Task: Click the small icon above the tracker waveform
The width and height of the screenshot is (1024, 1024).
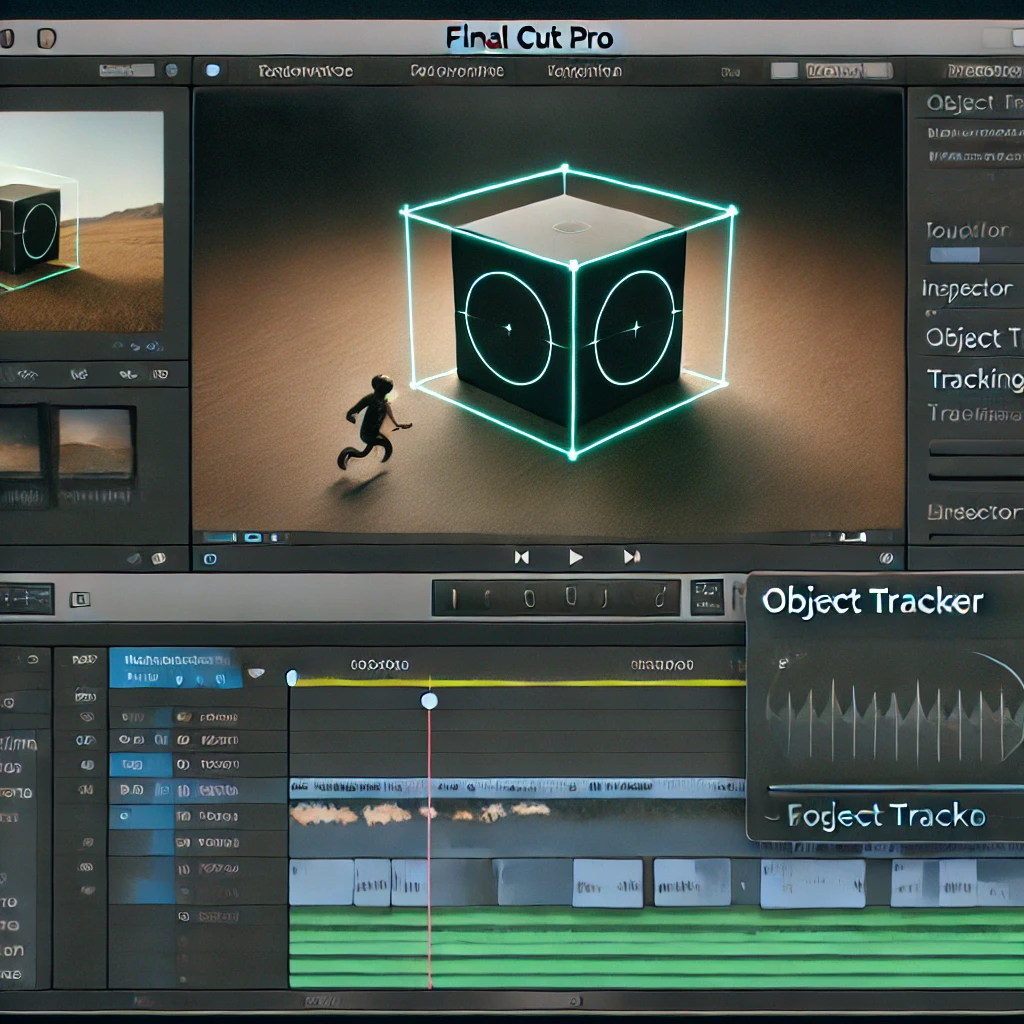Action: (x=784, y=664)
